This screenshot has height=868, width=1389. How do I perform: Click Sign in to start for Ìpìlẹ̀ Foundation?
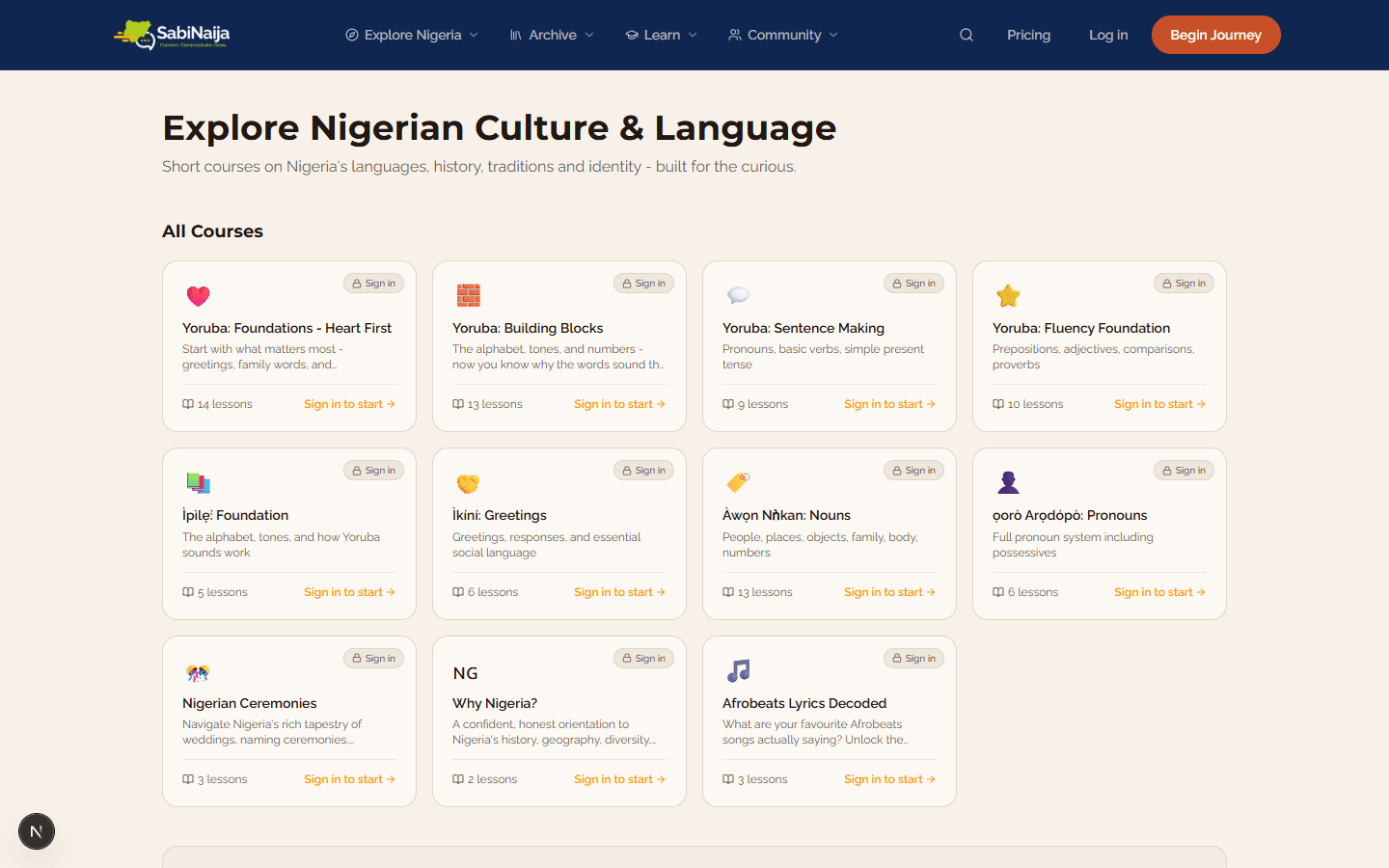point(350,592)
